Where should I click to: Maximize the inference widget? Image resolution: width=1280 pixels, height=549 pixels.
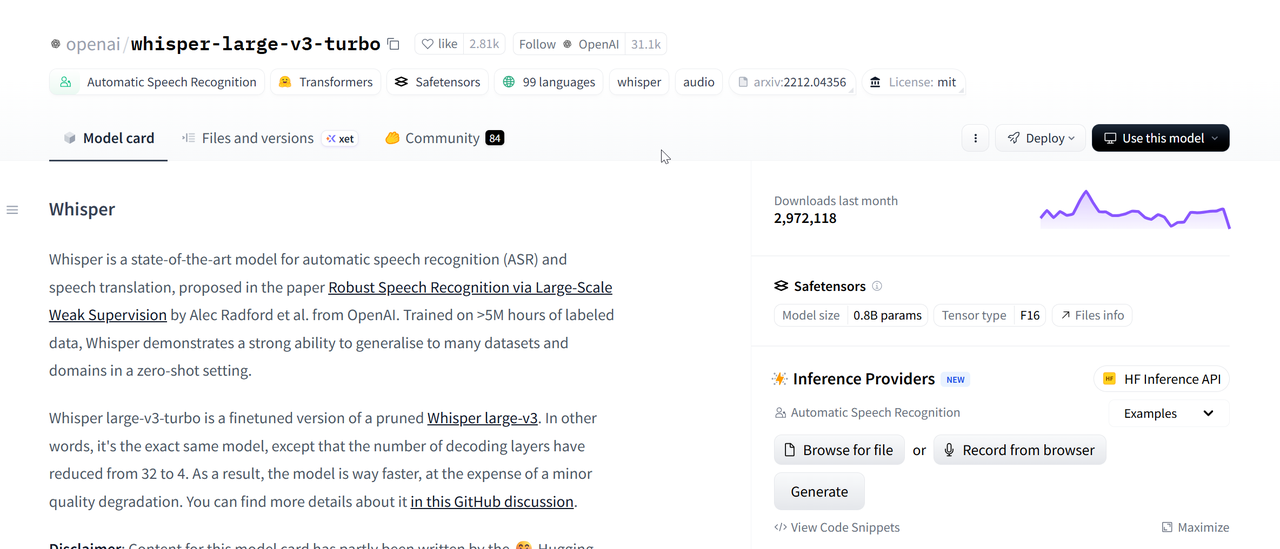point(1196,527)
